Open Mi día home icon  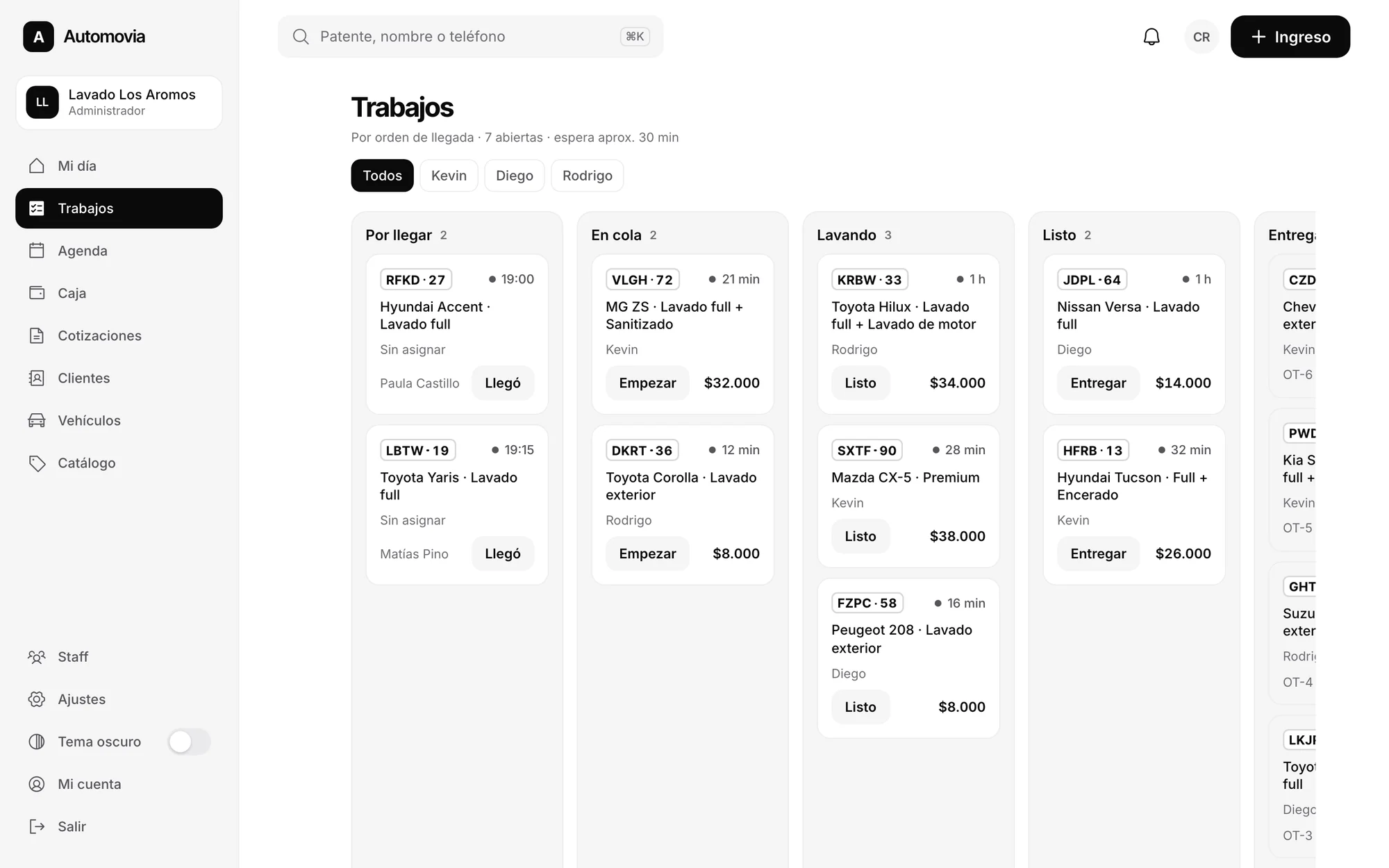pos(37,166)
